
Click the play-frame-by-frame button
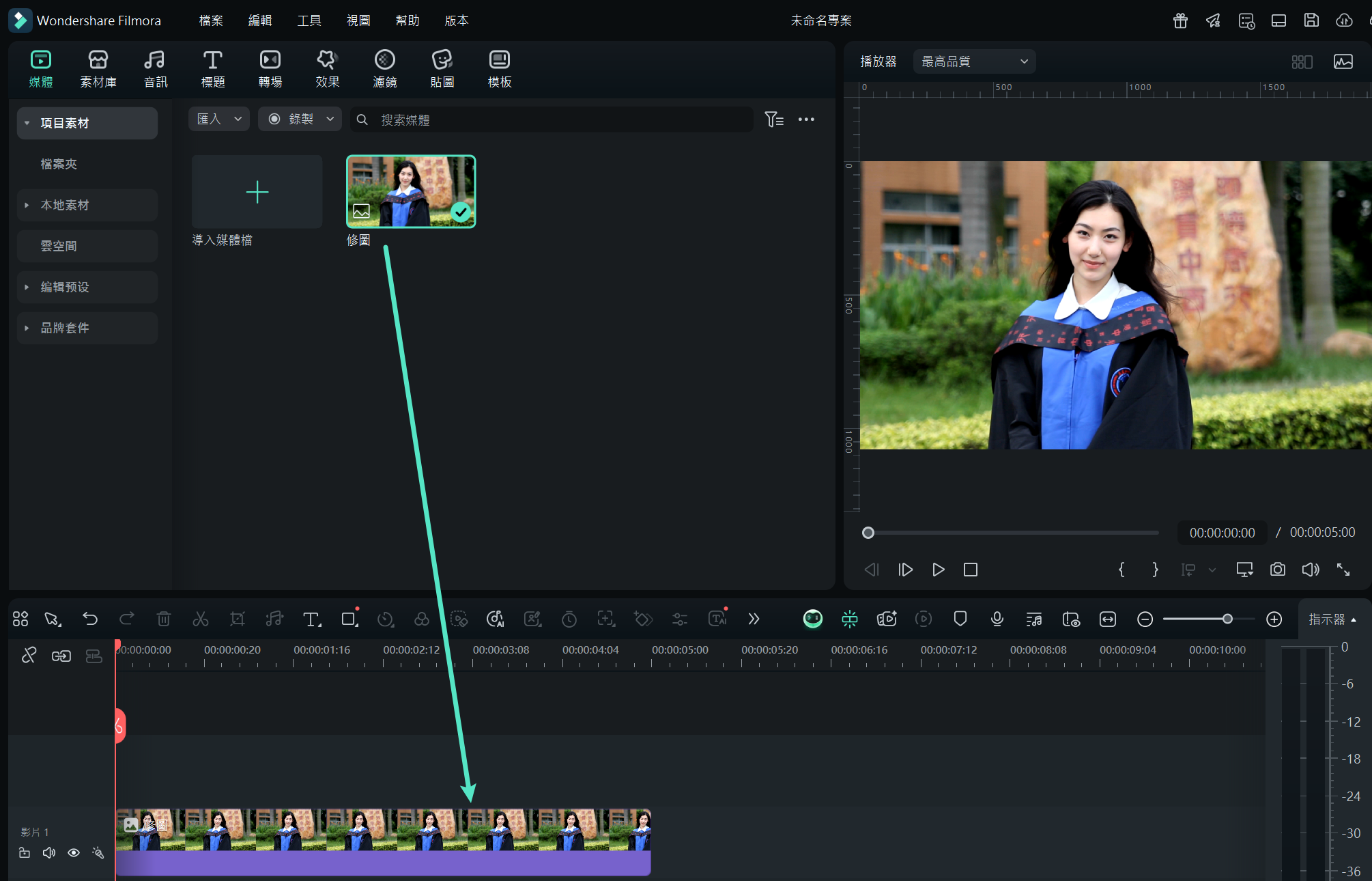pyautogui.click(x=905, y=570)
